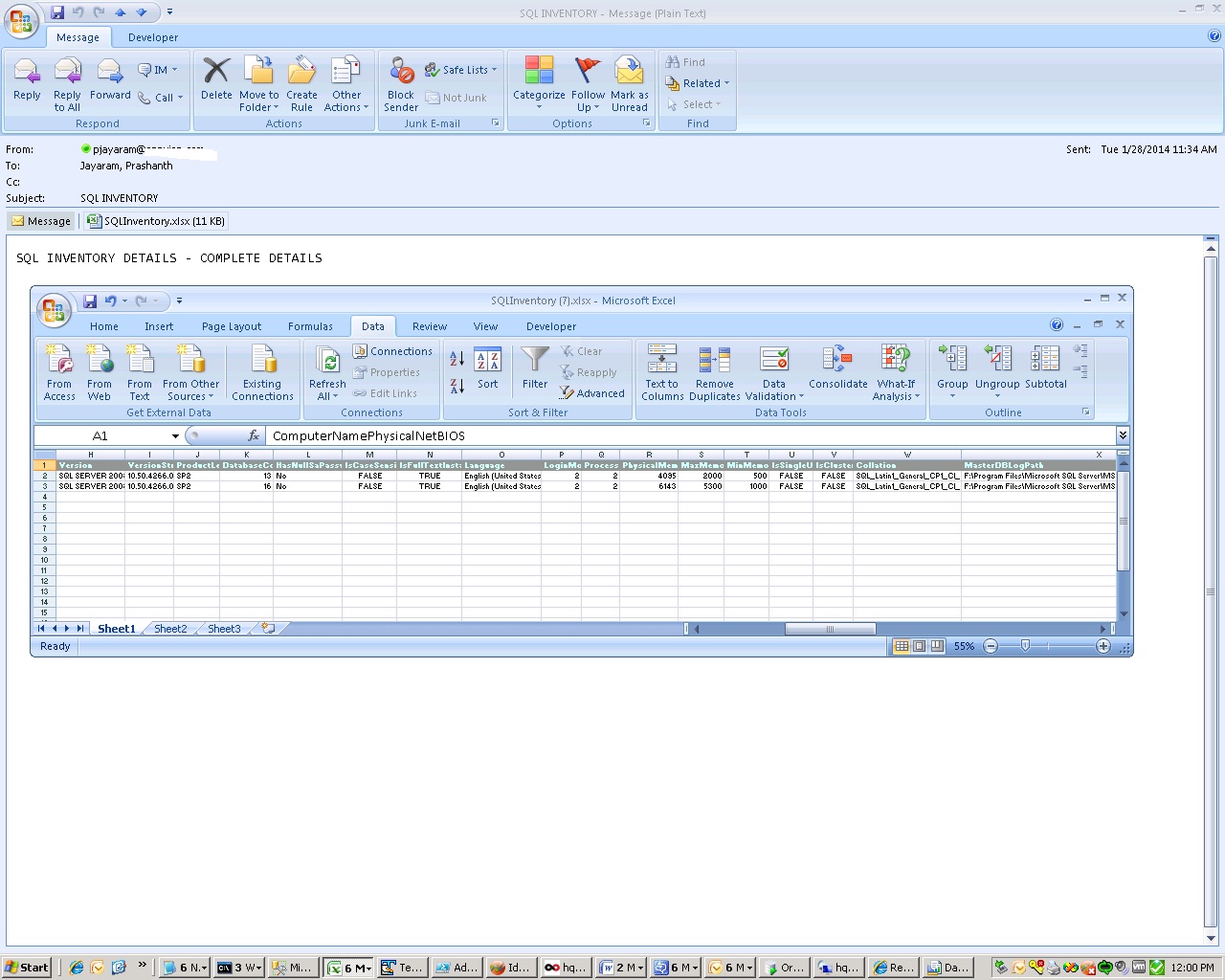Block Sender of this email
This screenshot has width=1225, height=980.
pos(401,82)
